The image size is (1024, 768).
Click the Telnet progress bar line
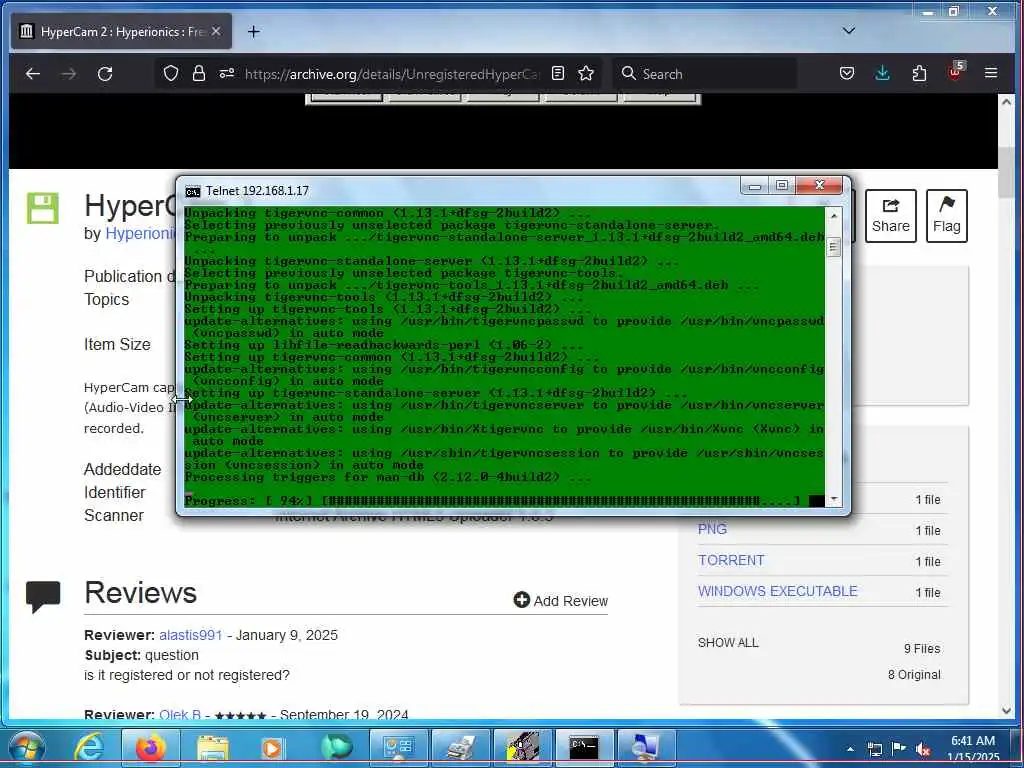(492, 501)
